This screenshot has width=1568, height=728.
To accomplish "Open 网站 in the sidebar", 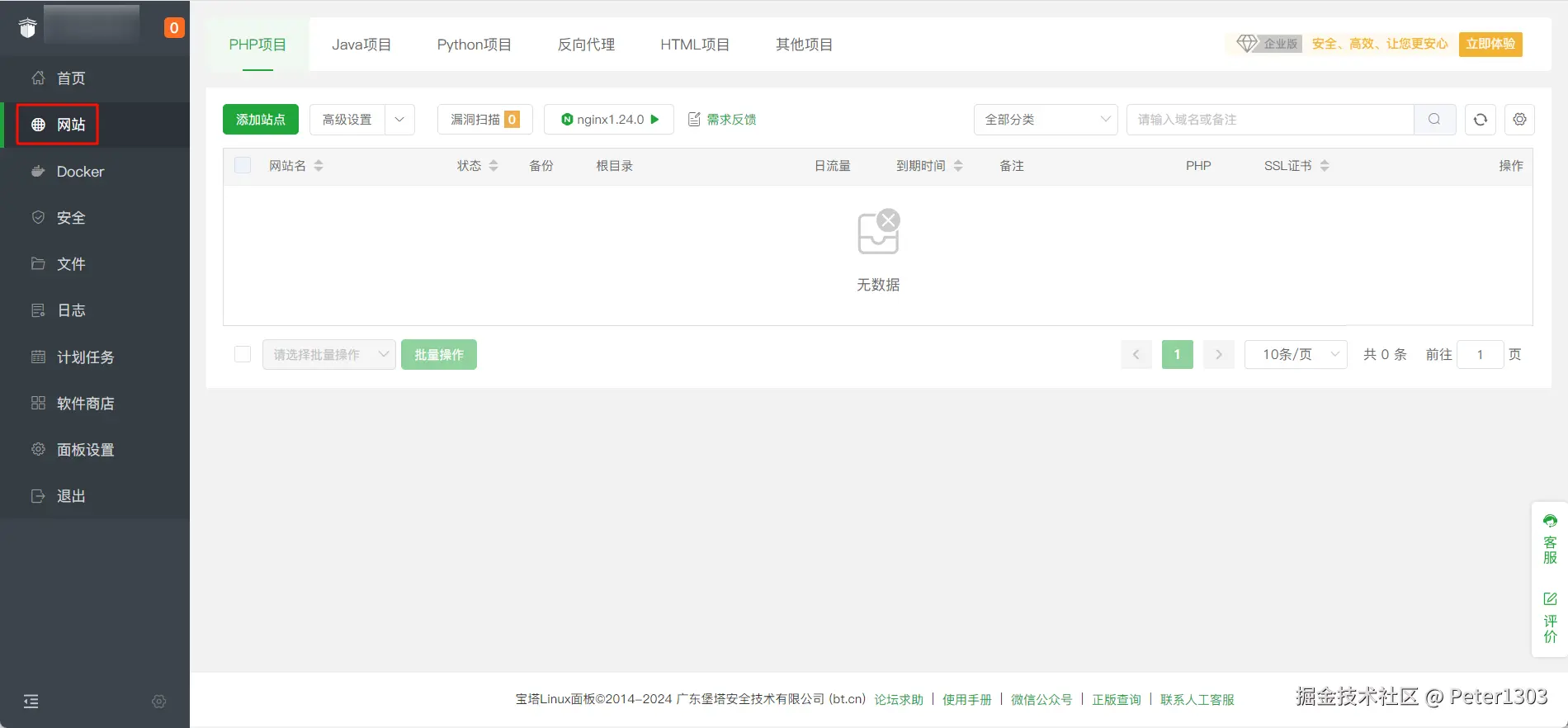I will point(95,125).
